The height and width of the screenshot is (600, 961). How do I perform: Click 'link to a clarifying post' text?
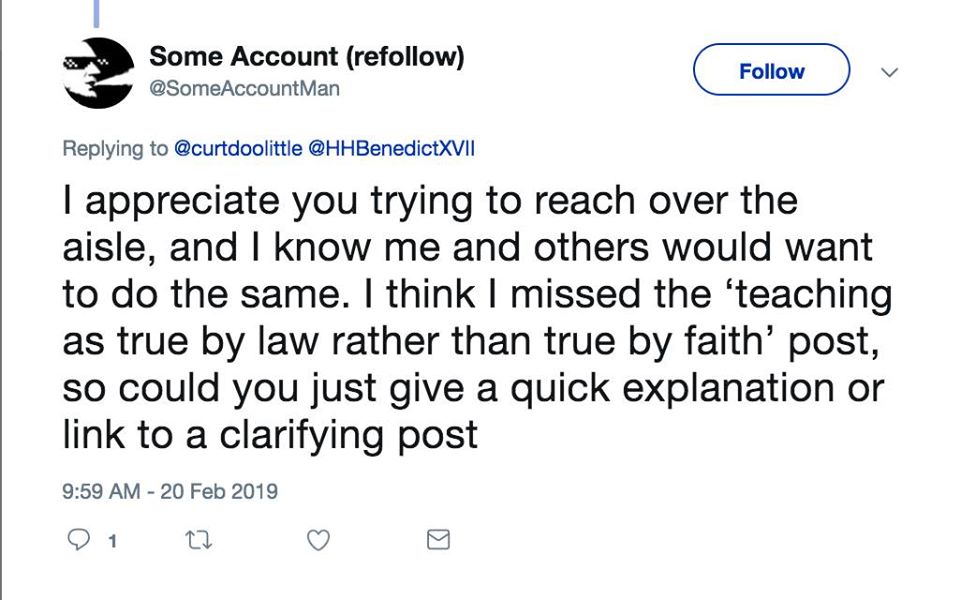(270, 435)
